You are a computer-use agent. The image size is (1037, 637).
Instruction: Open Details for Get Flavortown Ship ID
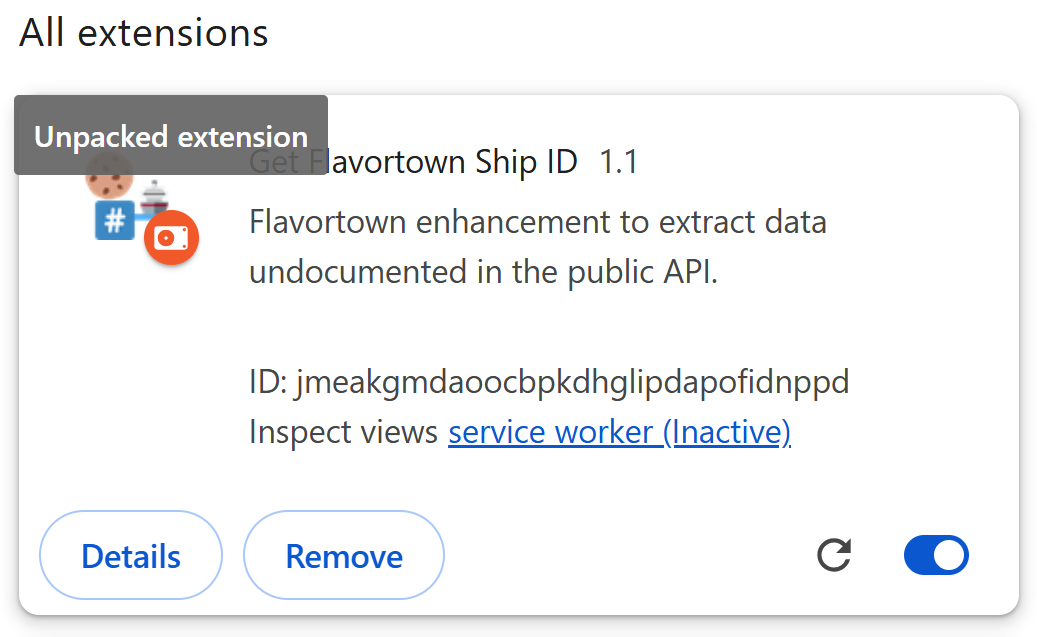[x=131, y=556]
